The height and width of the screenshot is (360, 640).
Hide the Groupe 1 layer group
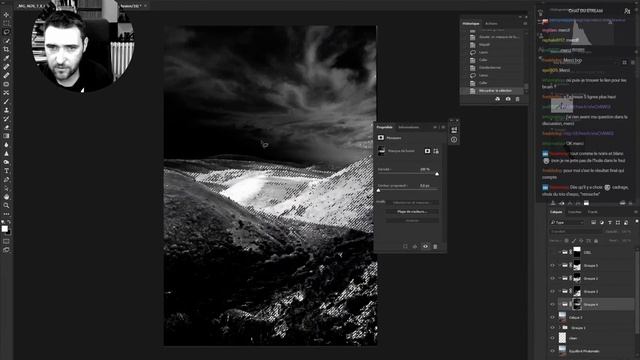click(552, 328)
